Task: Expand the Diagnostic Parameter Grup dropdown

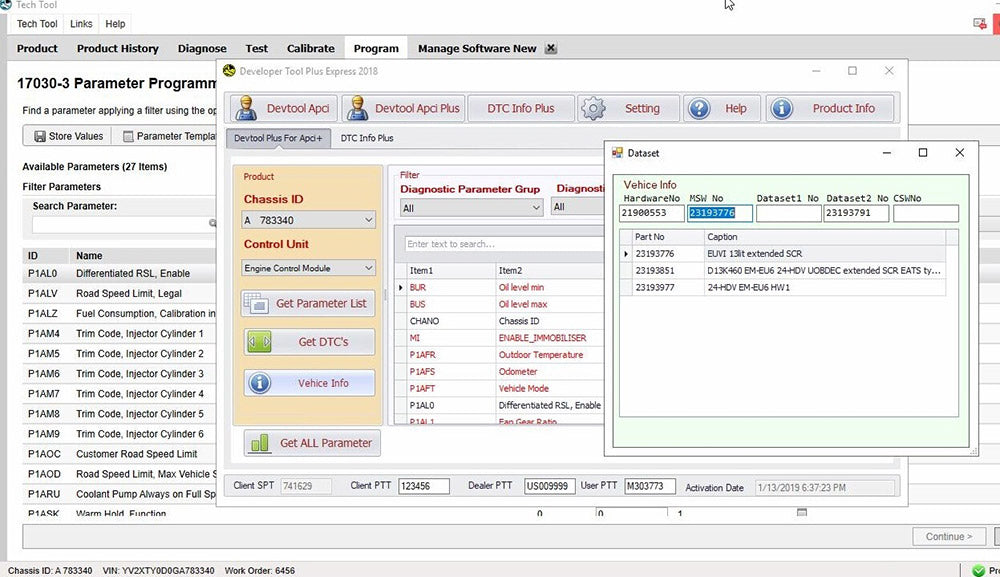Action: tap(536, 207)
